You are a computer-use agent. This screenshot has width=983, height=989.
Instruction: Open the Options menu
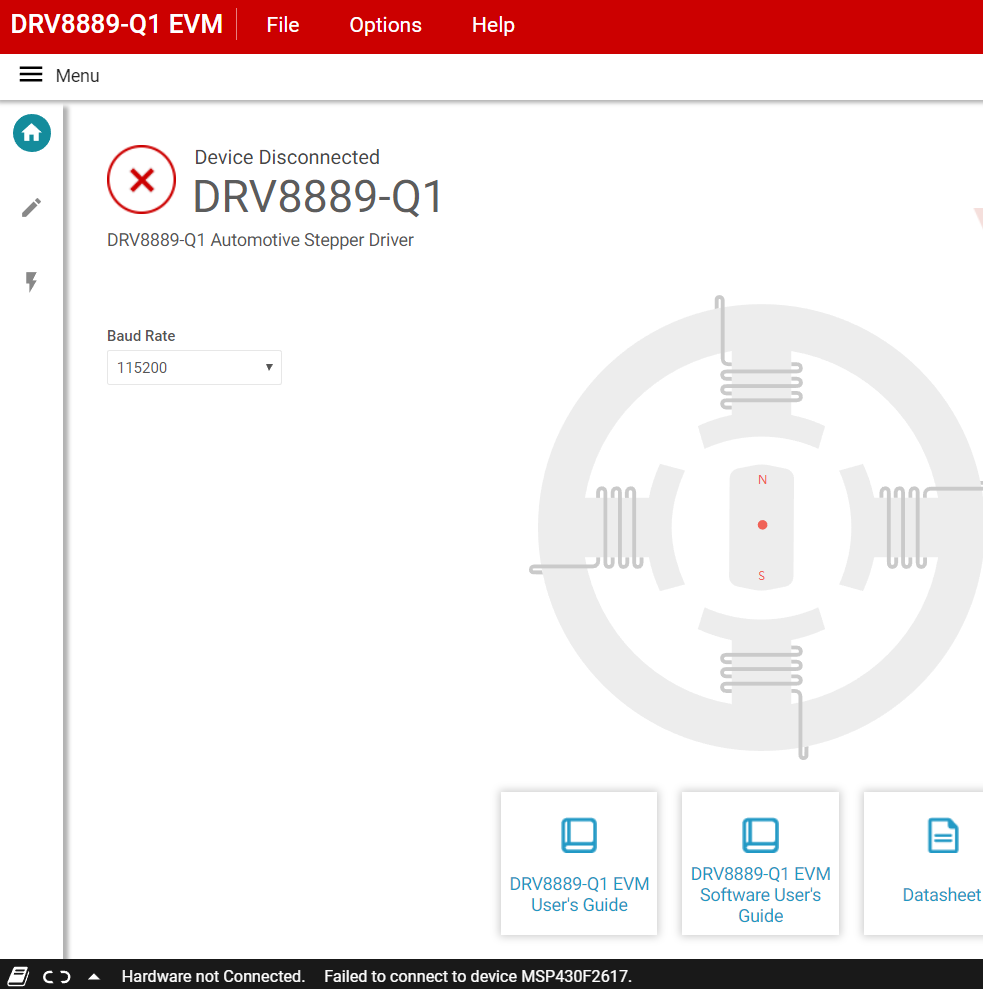click(386, 25)
